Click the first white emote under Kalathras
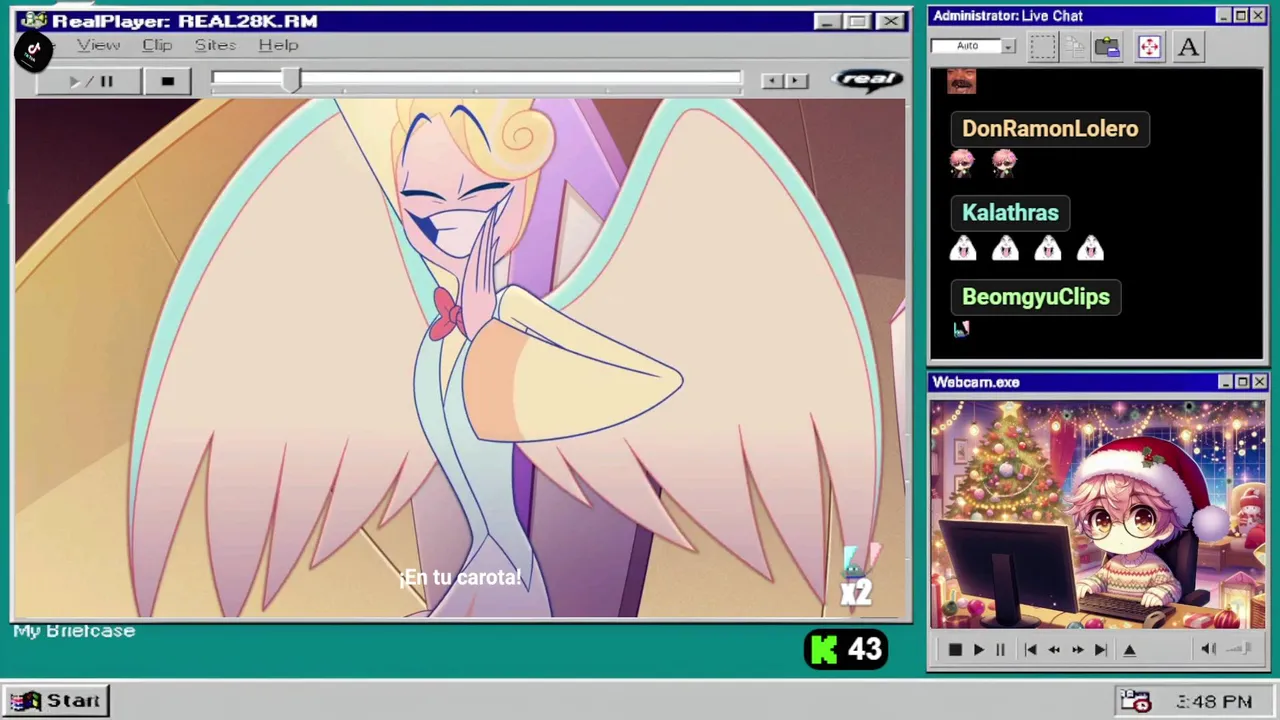The height and width of the screenshot is (720, 1280). [x=962, y=248]
